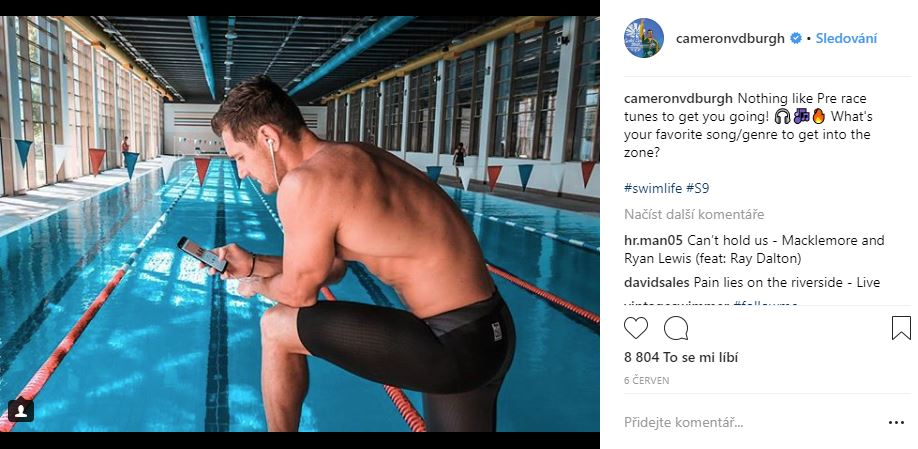View the 8 804 To se mi líbí likes list
918x449 pixels.
pos(681,357)
